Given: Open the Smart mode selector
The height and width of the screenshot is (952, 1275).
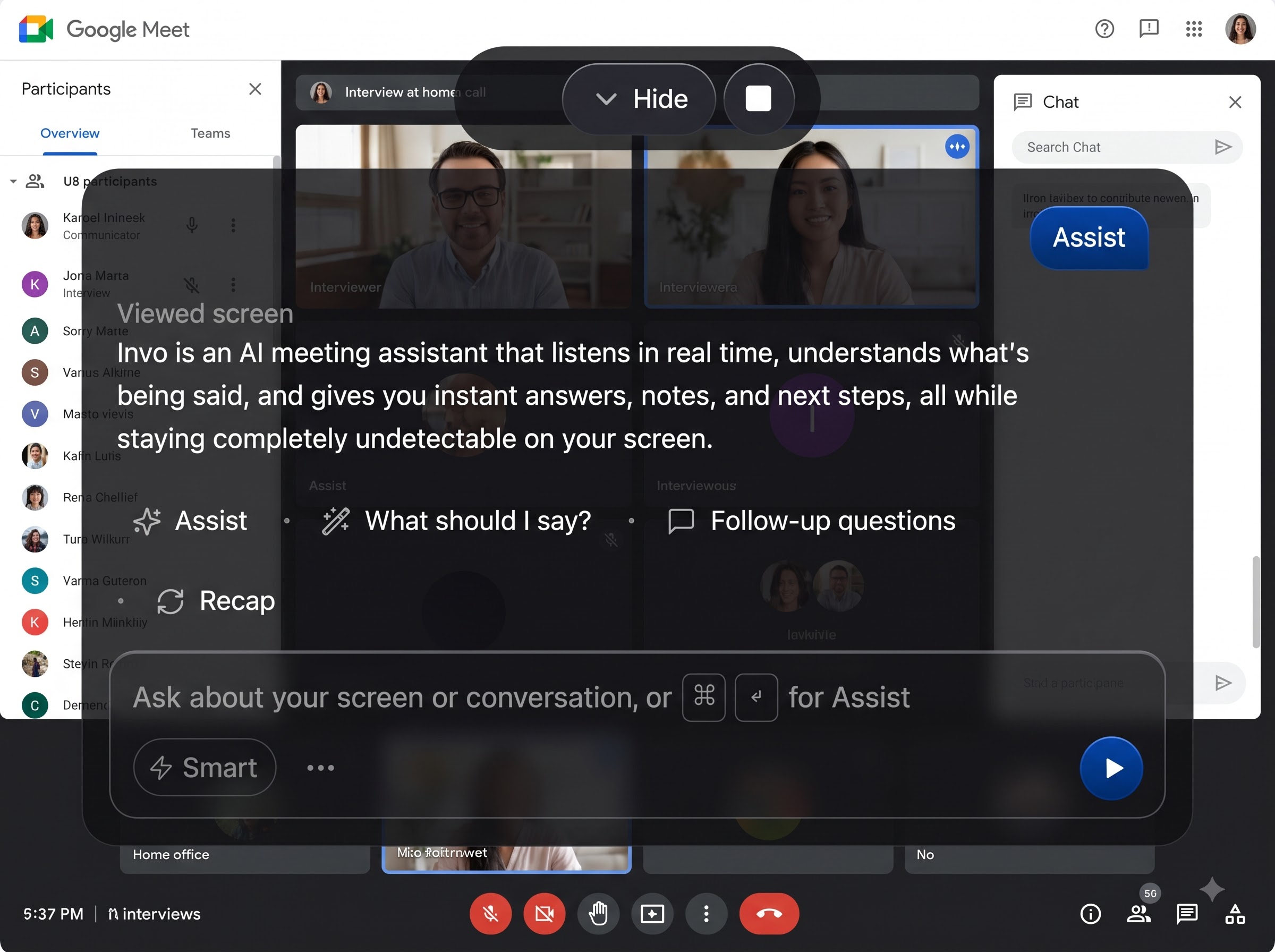Looking at the screenshot, I should click(205, 768).
